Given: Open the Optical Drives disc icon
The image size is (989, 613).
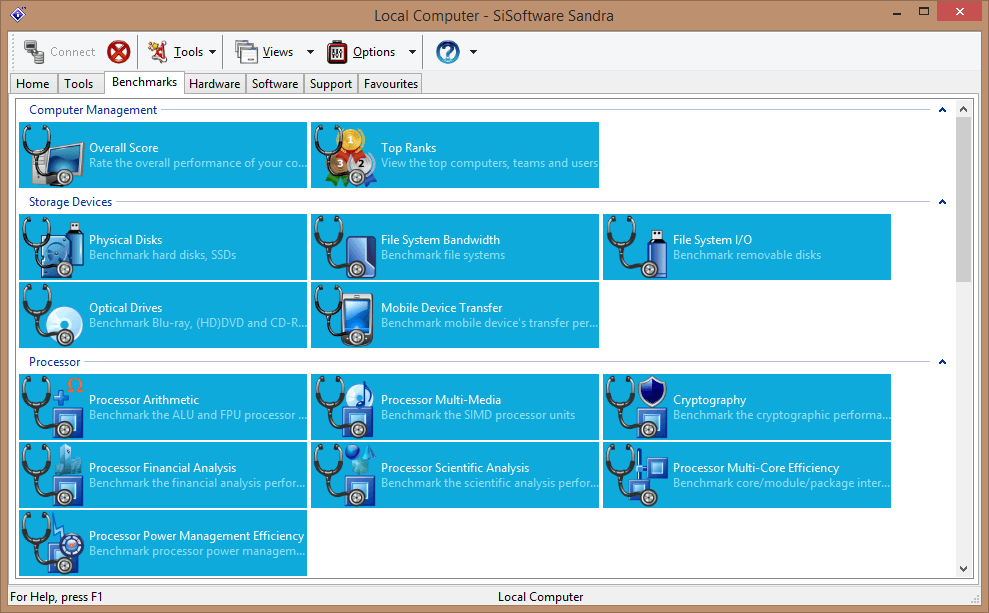Looking at the screenshot, I should coord(53,315).
